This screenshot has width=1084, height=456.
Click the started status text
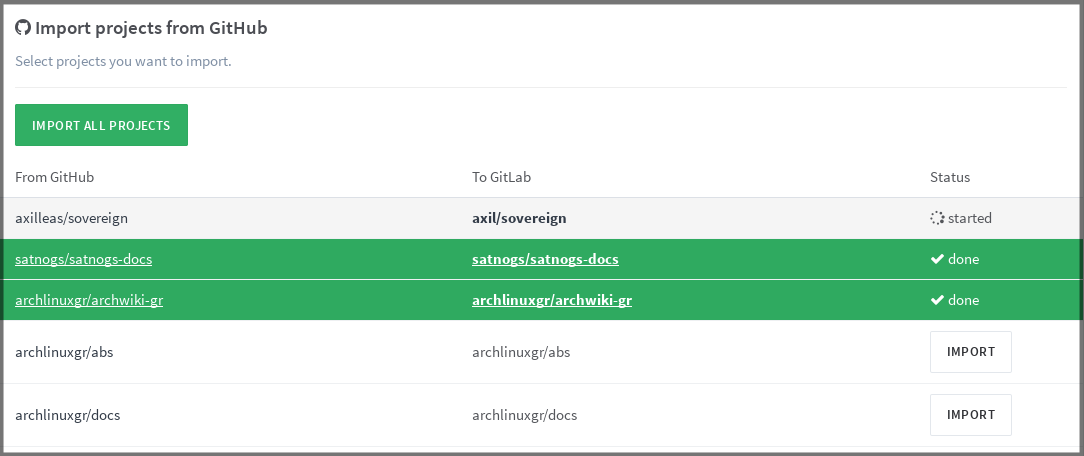point(971,218)
